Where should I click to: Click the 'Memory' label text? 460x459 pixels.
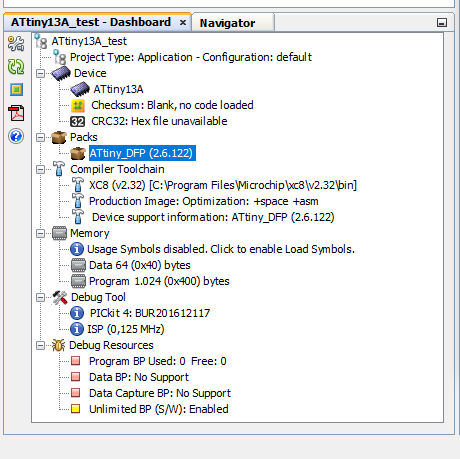click(90, 233)
